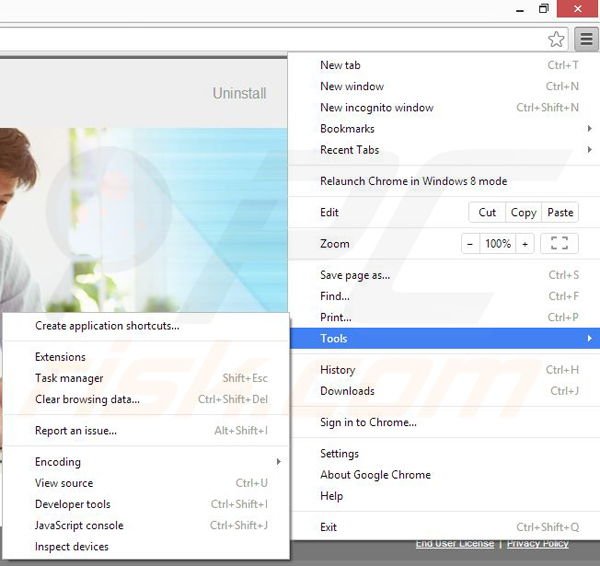
Task: Click the zoom in plus button
Action: pos(525,243)
